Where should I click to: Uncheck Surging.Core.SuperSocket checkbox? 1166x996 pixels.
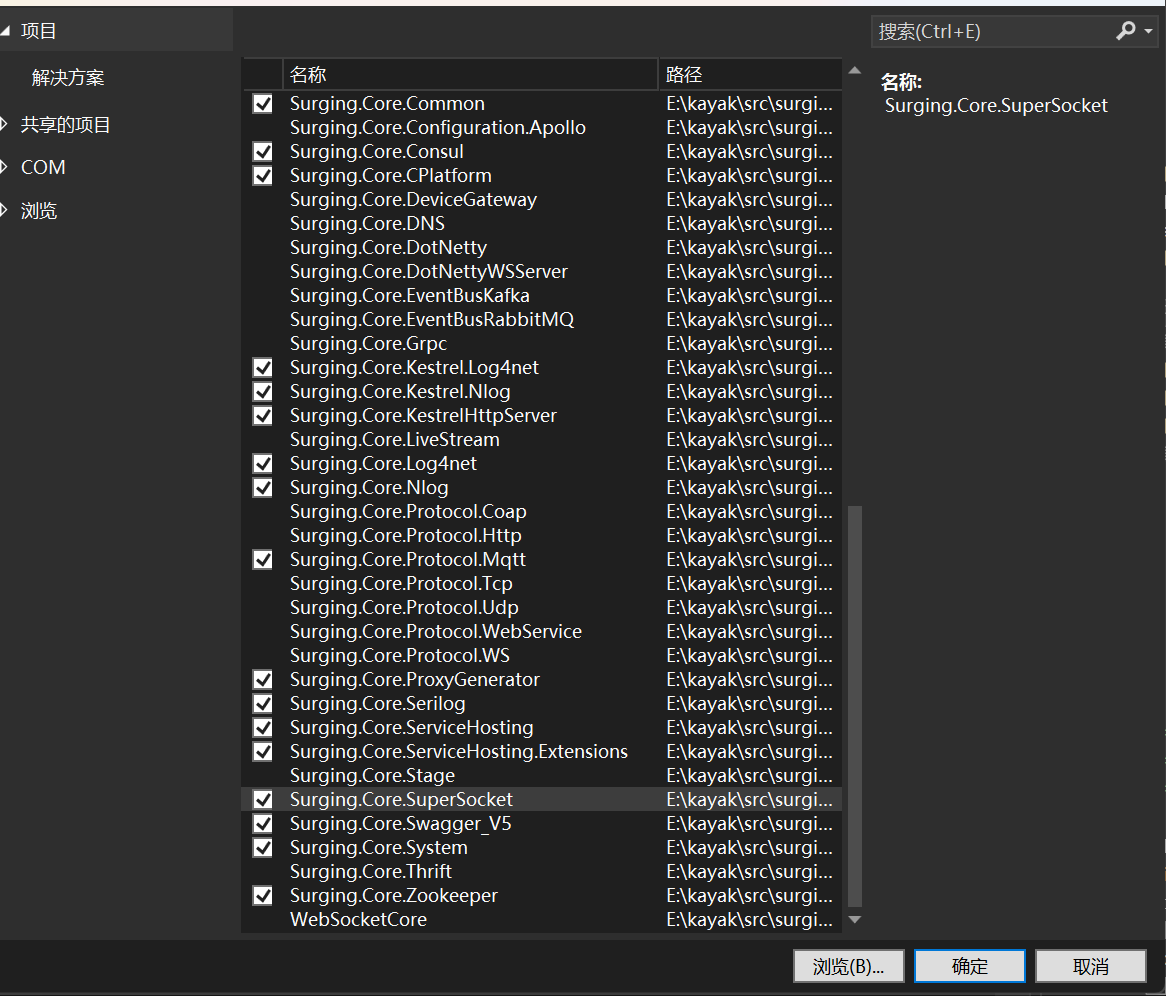[262, 799]
